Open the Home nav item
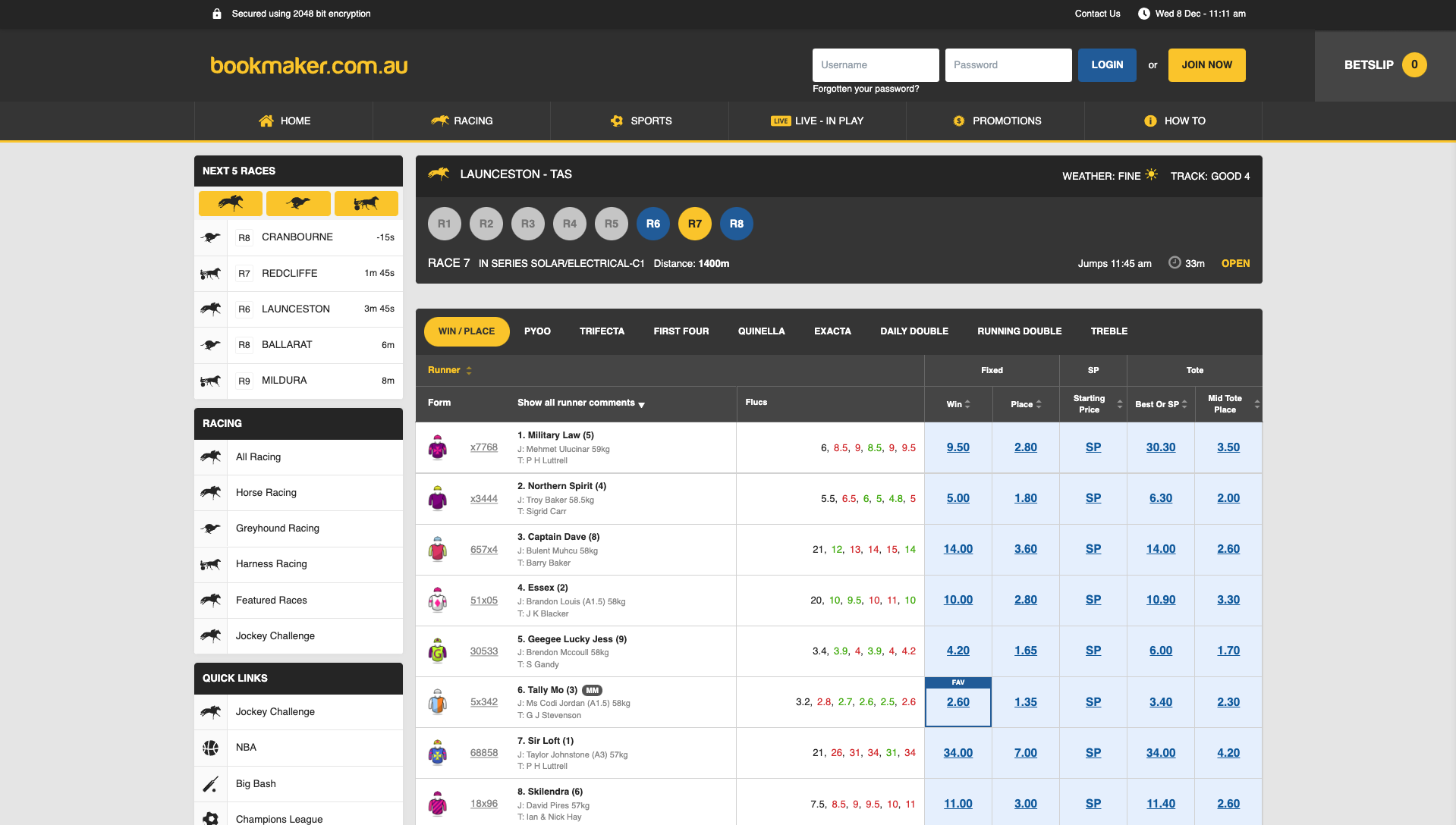Screen dimensions: 1456x825 [284, 121]
